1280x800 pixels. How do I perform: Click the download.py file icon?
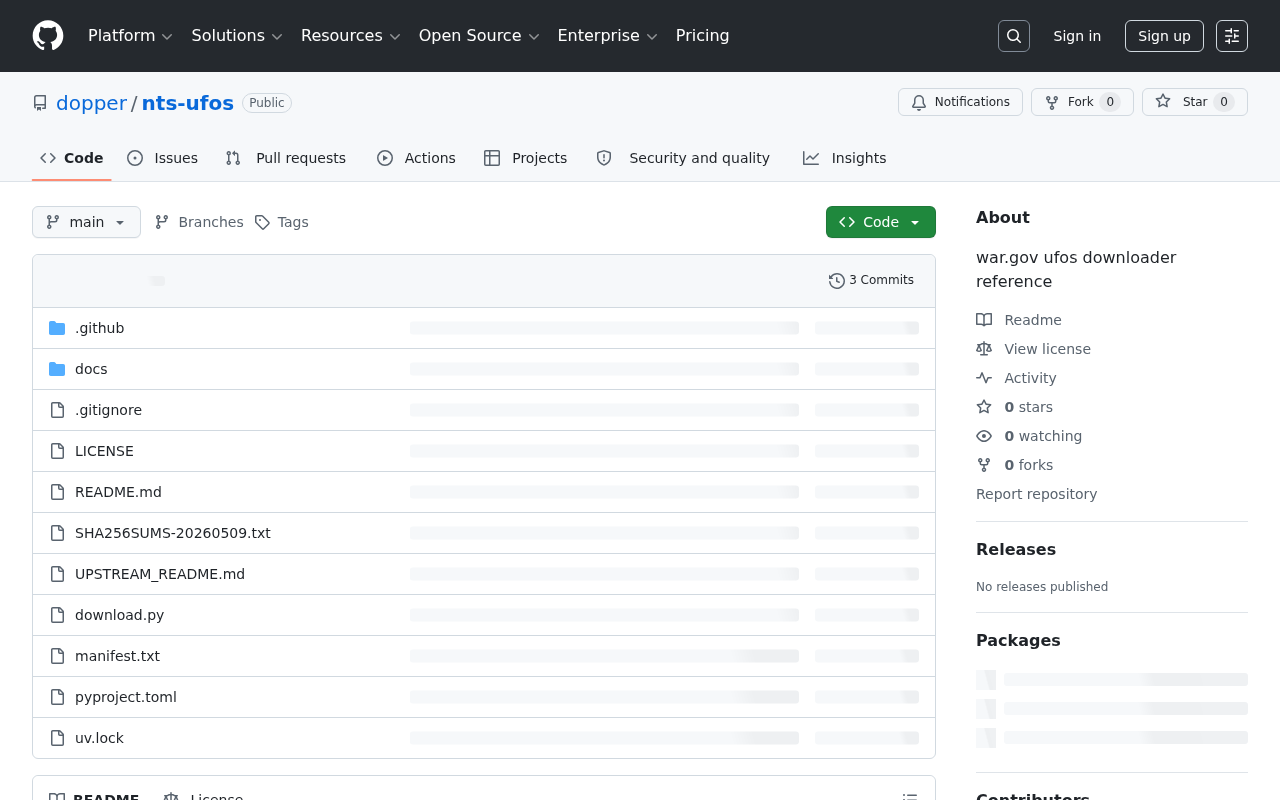point(57,615)
